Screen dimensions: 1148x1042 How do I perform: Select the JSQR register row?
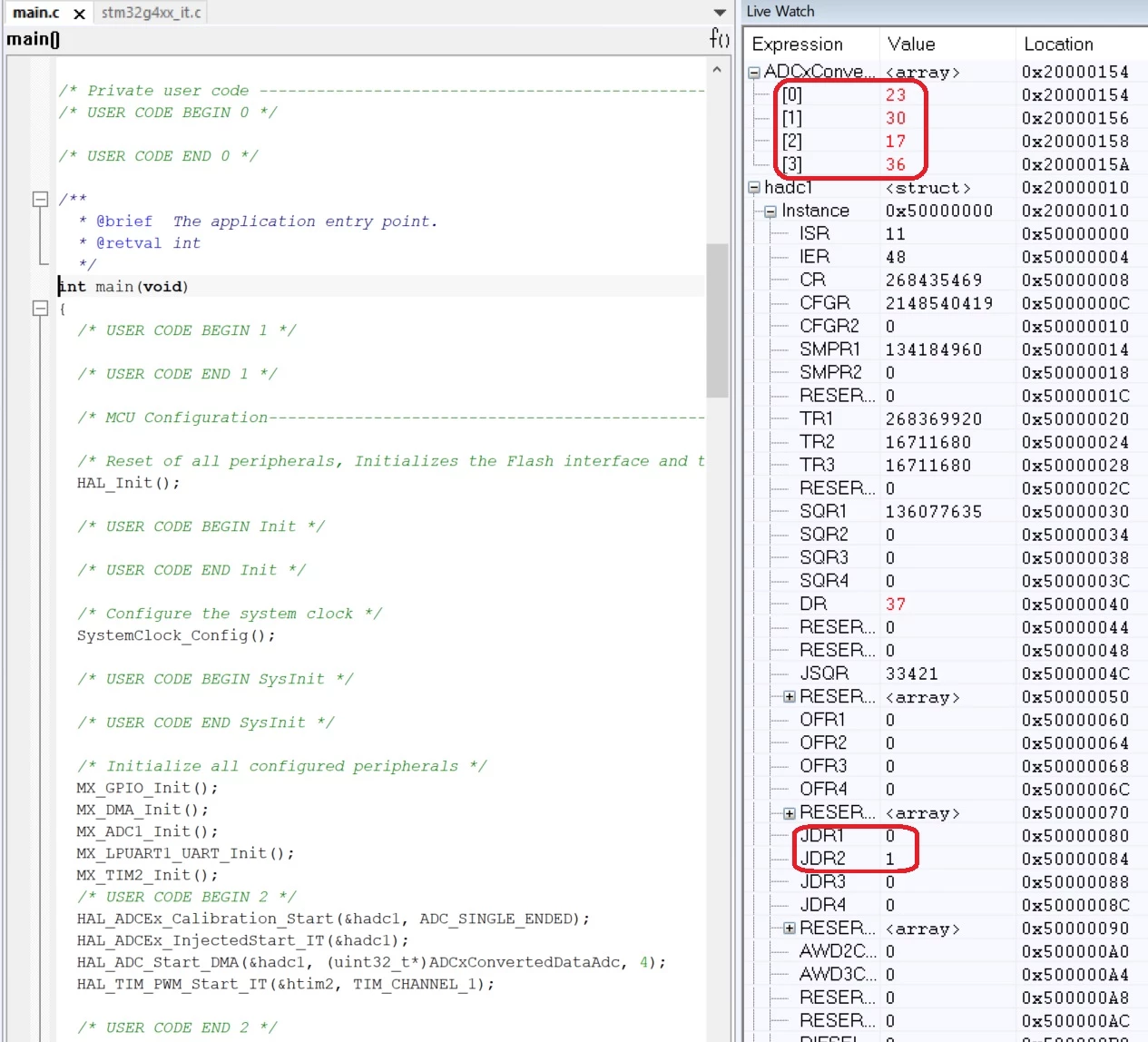pyautogui.click(x=947, y=674)
